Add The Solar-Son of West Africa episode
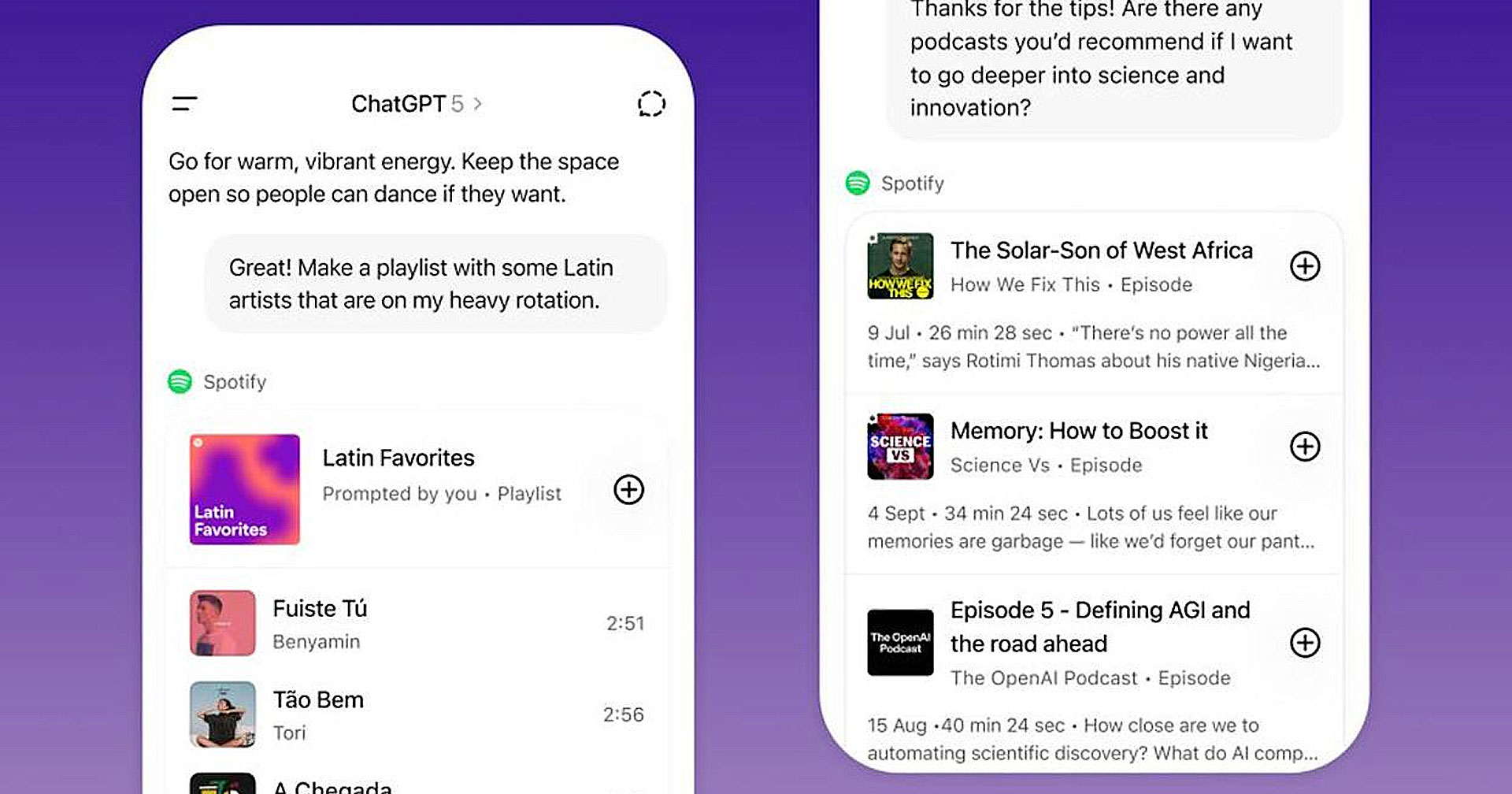Viewport: 1512px width, 794px height. point(1304,266)
